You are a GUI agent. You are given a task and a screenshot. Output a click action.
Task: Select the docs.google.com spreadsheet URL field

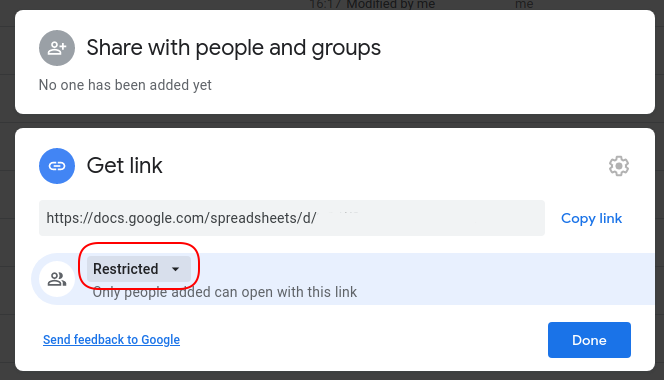[x=292, y=218]
